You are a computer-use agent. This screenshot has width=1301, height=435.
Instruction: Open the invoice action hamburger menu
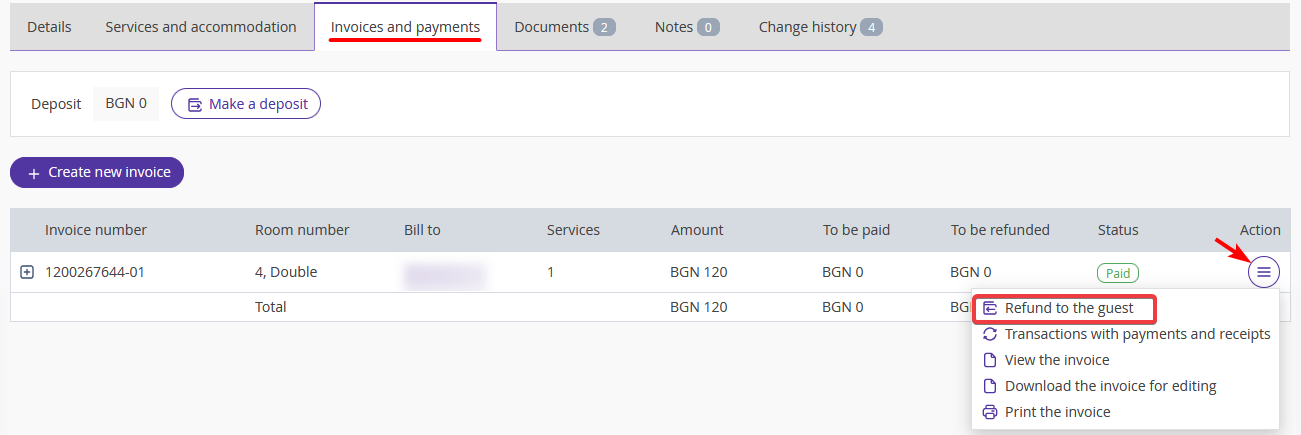[1264, 272]
